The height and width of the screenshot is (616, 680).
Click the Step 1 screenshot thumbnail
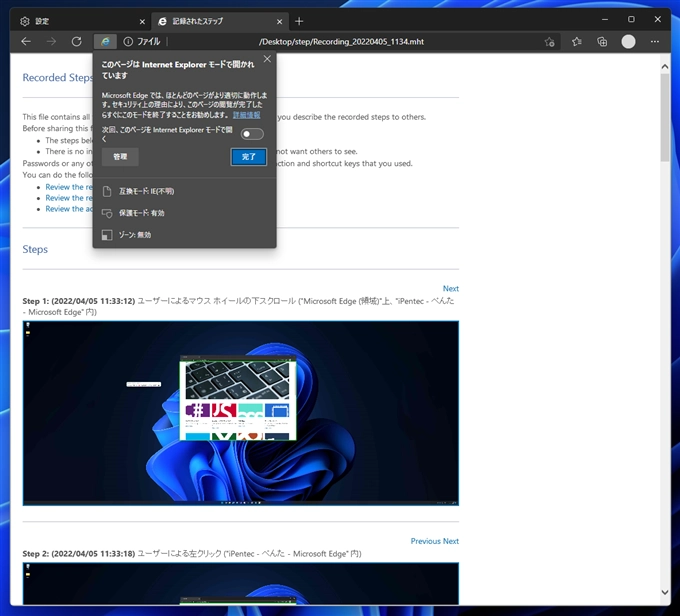241,413
